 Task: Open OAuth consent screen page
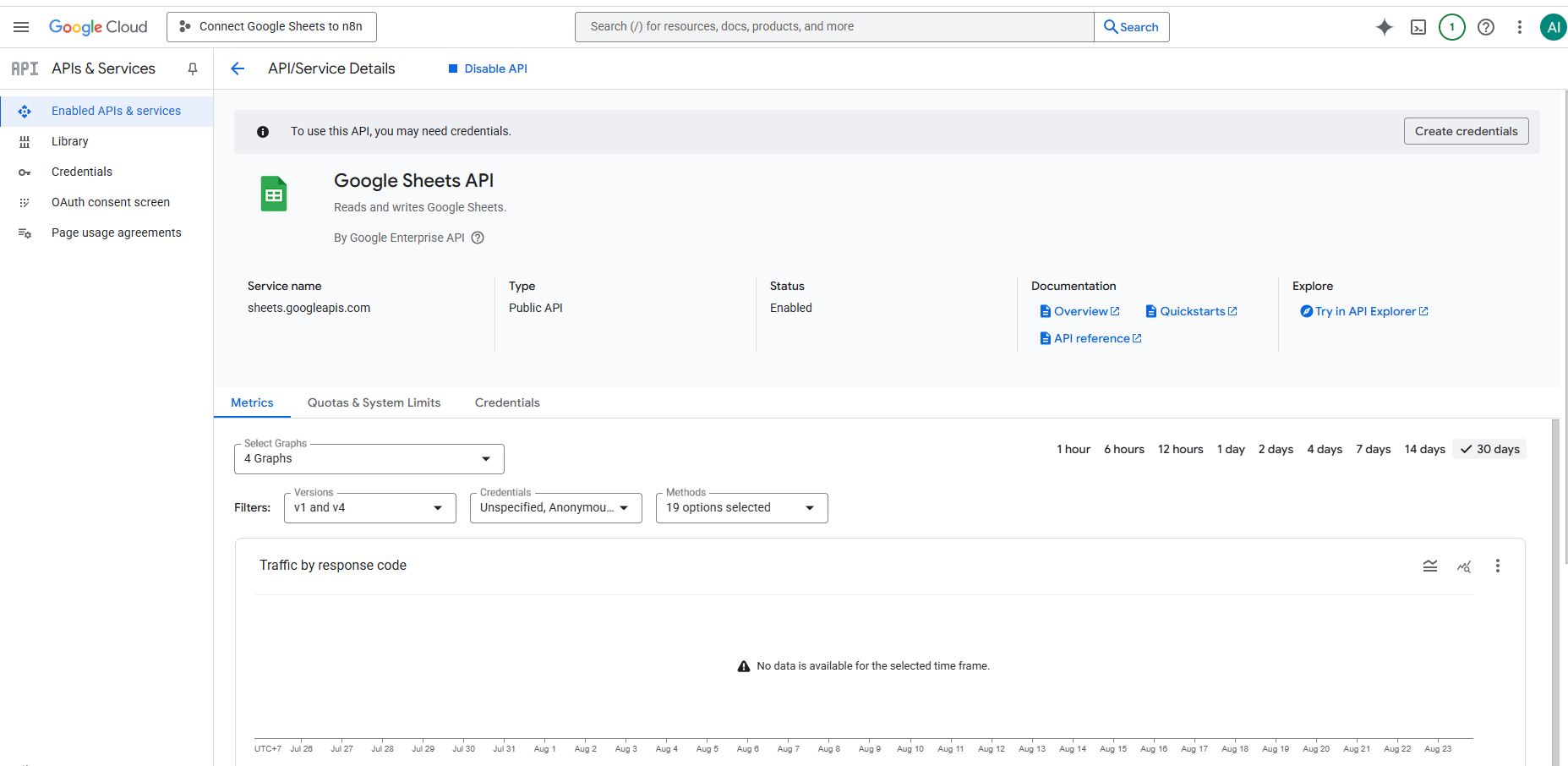pos(107,202)
